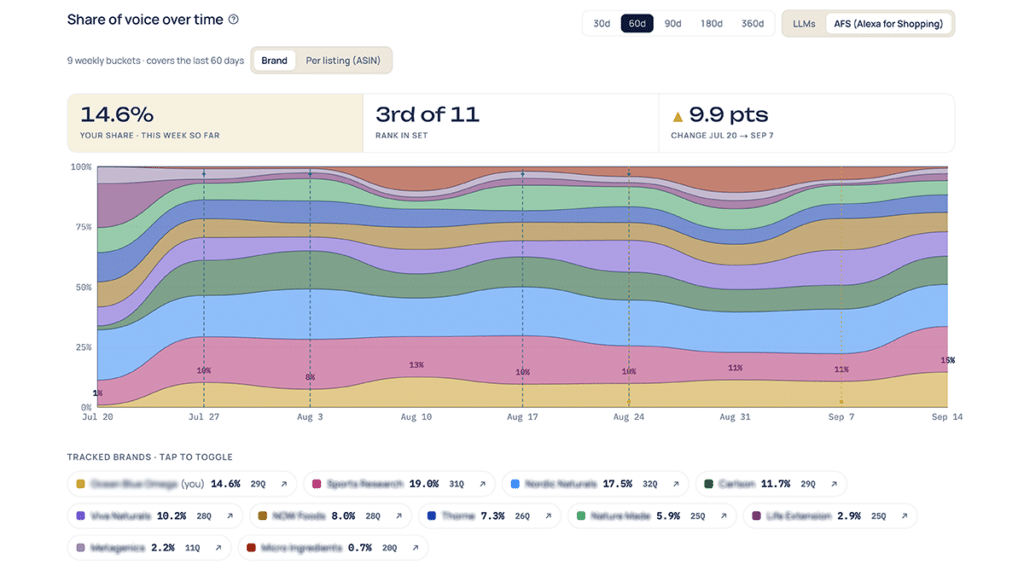Click the 'Rank in set' caption
The height and width of the screenshot is (576, 1024).
(x=401, y=135)
